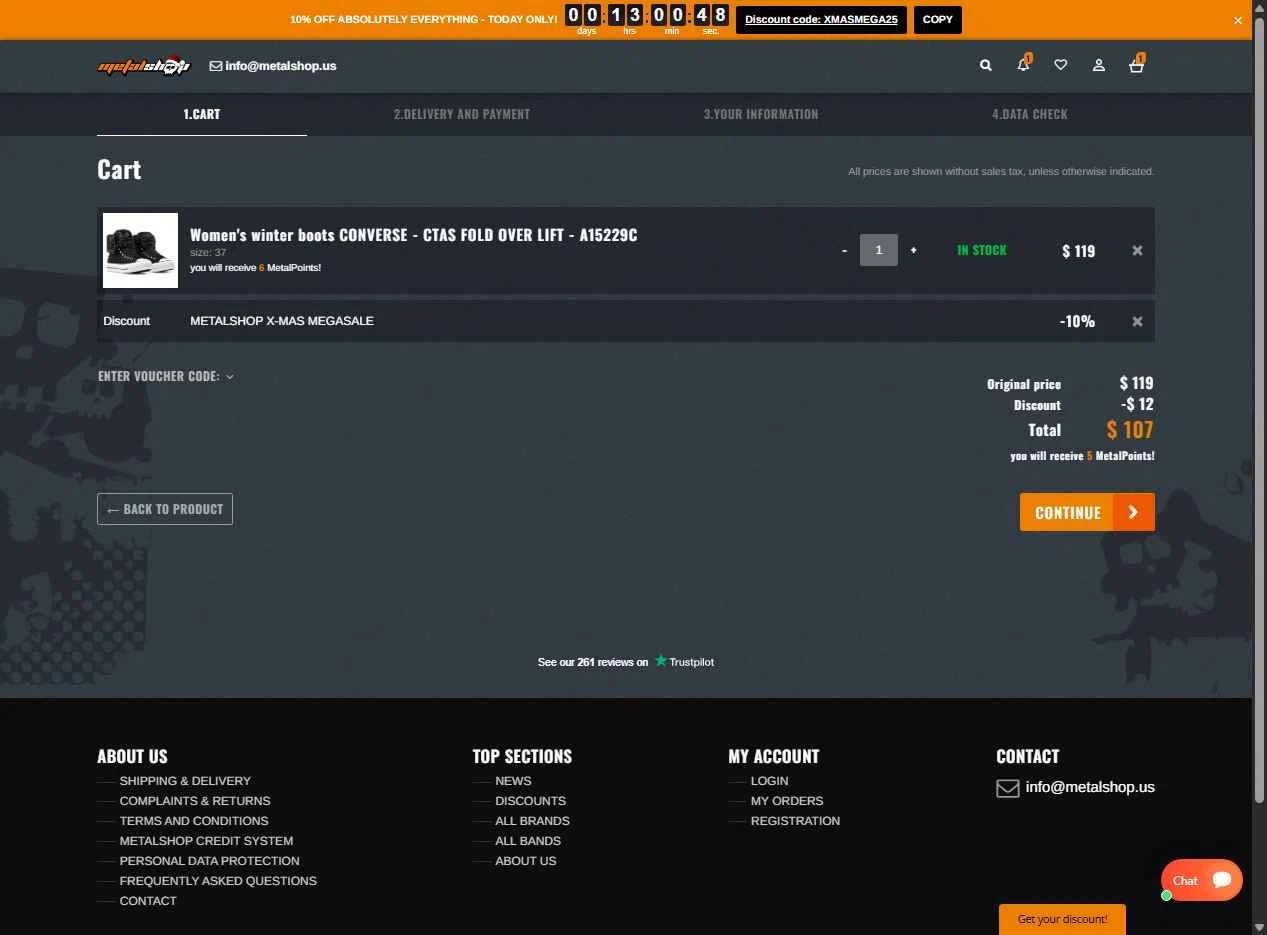This screenshot has width=1267, height=935.
Task: Open the Registration footer link
Action: pyautogui.click(x=795, y=821)
